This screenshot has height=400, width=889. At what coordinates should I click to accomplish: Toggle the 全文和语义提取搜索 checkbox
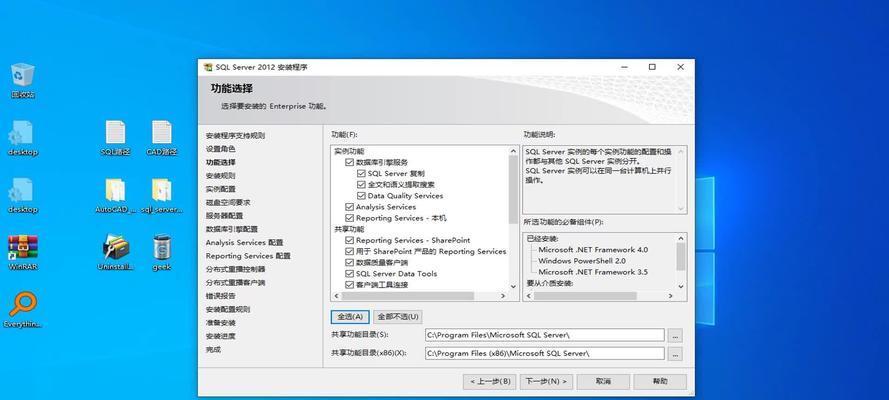361,185
